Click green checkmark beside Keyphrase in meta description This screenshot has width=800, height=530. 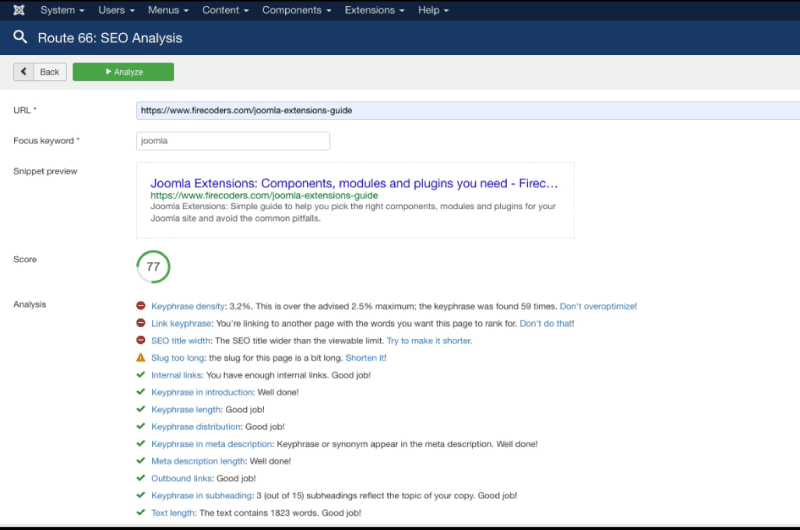(x=141, y=443)
